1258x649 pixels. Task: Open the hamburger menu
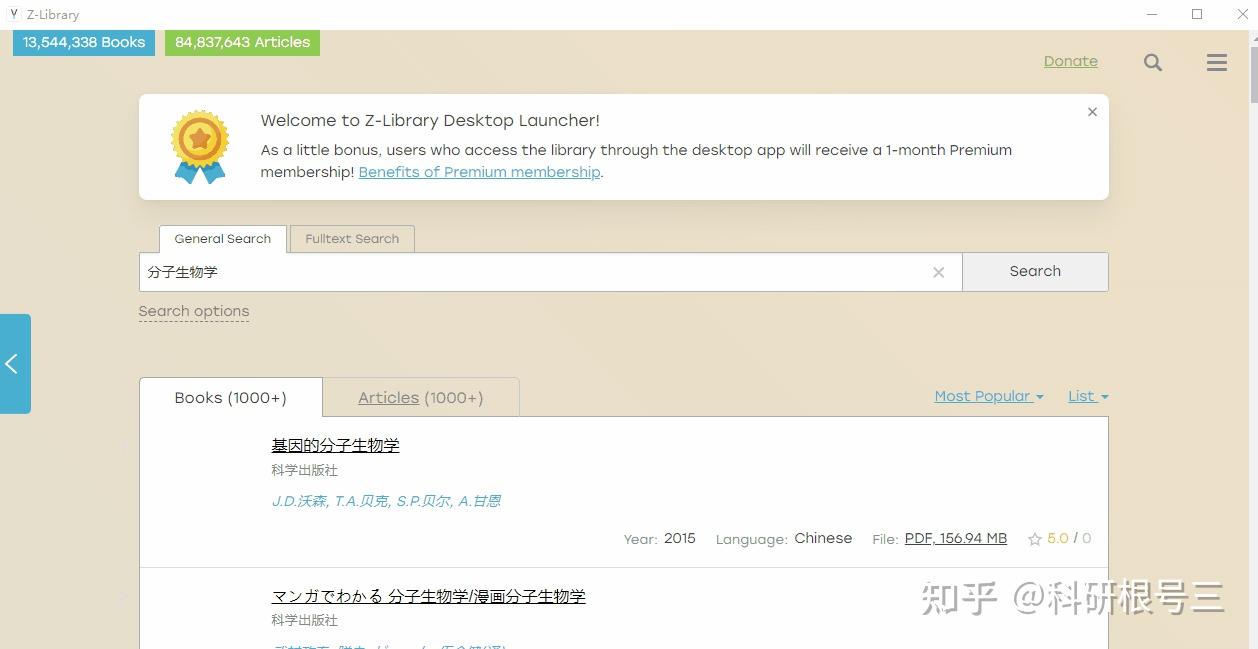point(1216,62)
